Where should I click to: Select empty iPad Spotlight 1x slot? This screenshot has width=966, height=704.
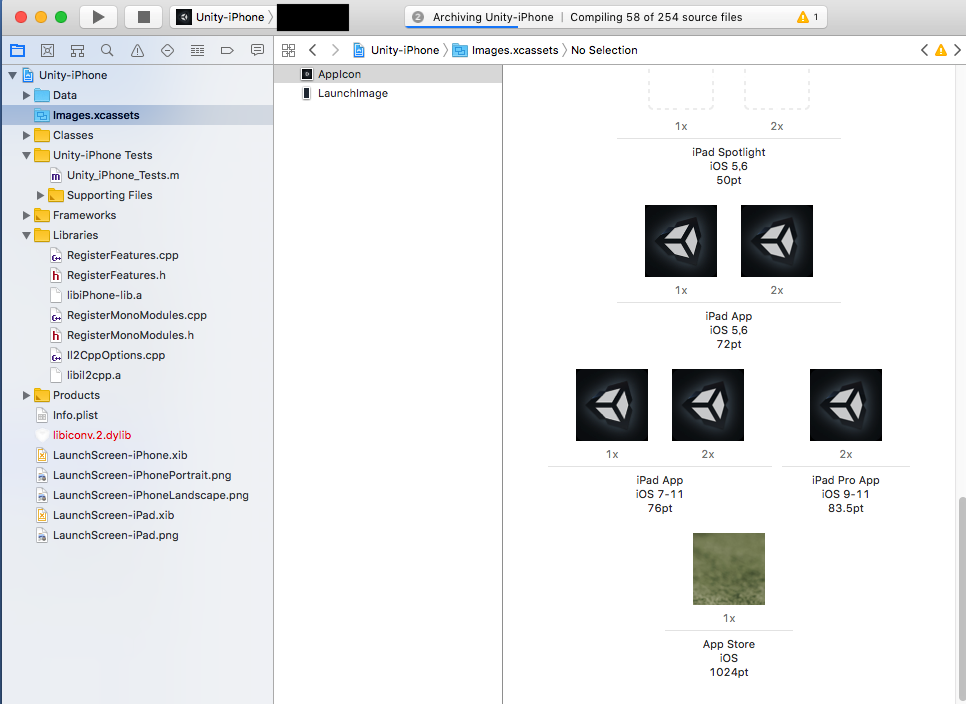681,87
